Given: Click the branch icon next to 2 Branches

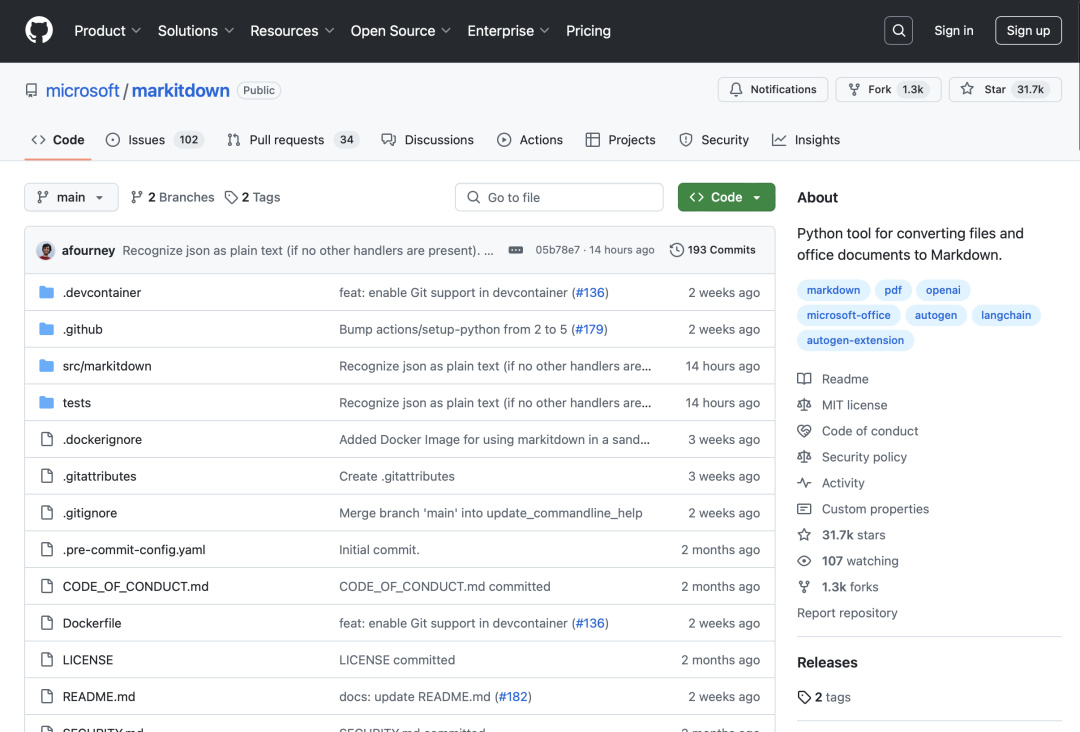Looking at the screenshot, I should click(136, 198).
